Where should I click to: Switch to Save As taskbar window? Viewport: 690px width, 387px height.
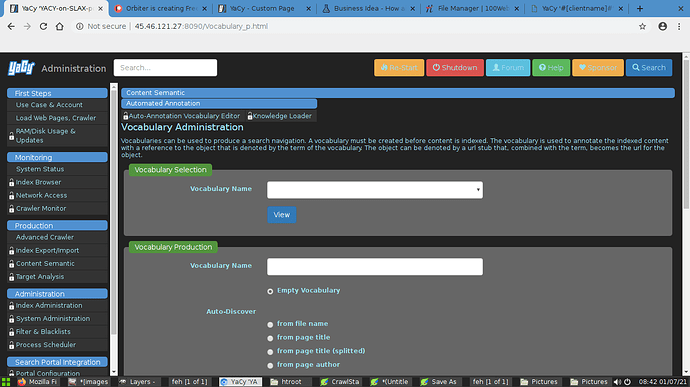(439, 382)
